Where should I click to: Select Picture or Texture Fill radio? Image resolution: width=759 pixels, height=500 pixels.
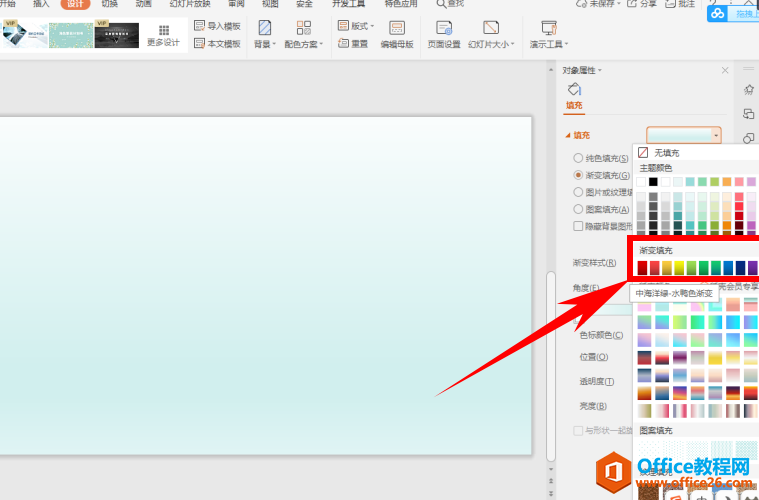578,192
